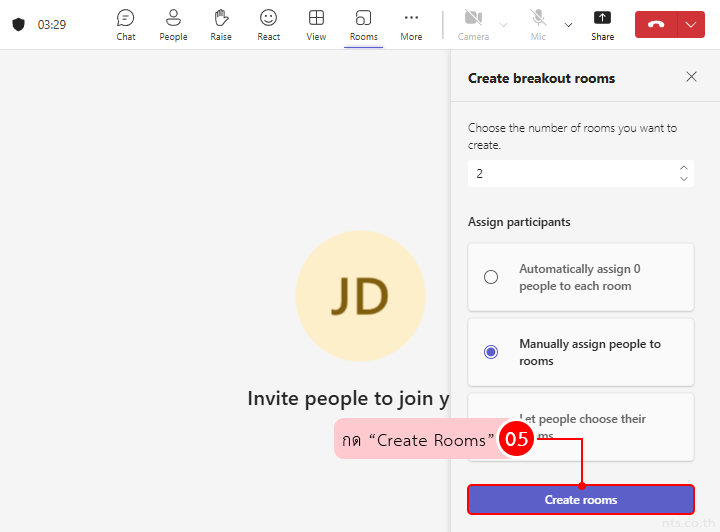Expand camera options dropdown arrow
The image size is (720, 532).
click(x=503, y=25)
